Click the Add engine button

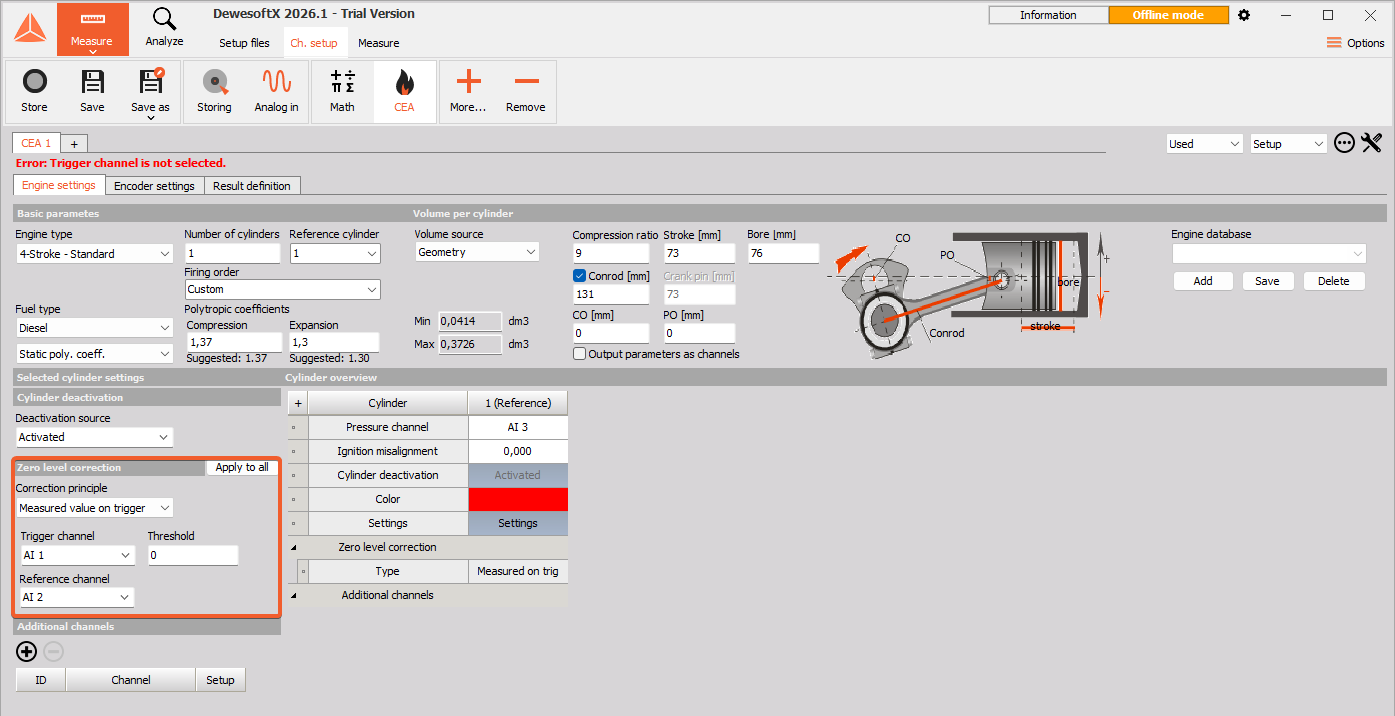point(1203,281)
